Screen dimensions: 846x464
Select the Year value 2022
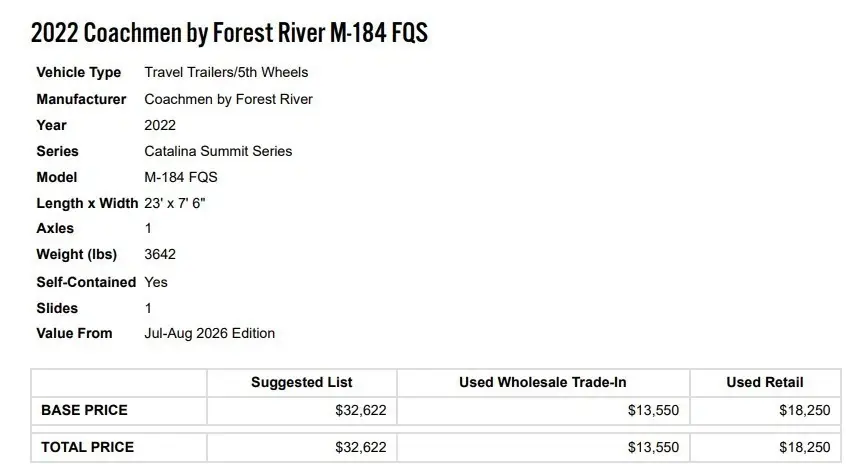[160, 125]
